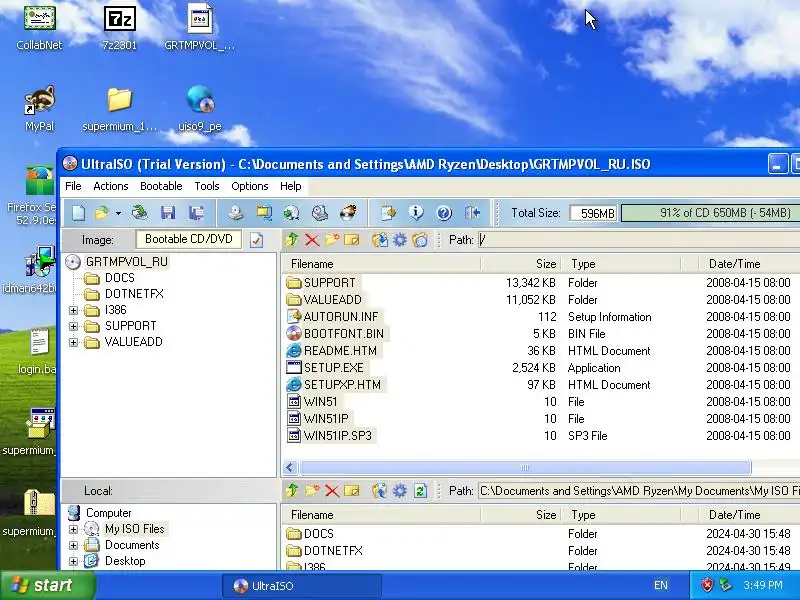
Task: Click the Add Files toolbar icon
Action: [x=388, y=213]
